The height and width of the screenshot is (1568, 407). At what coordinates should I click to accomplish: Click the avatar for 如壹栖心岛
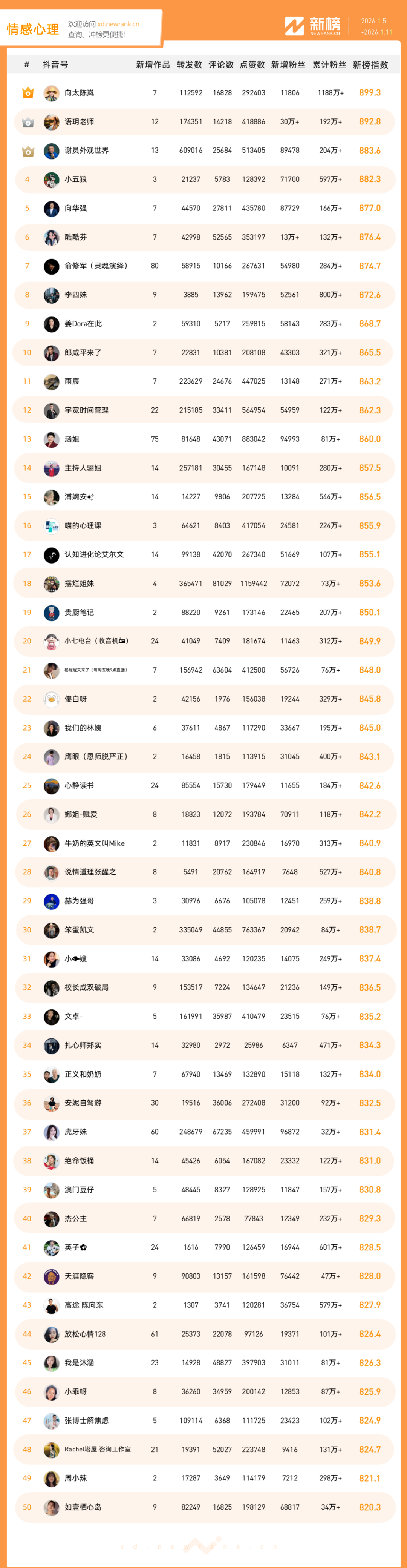tap(52, 1507)
